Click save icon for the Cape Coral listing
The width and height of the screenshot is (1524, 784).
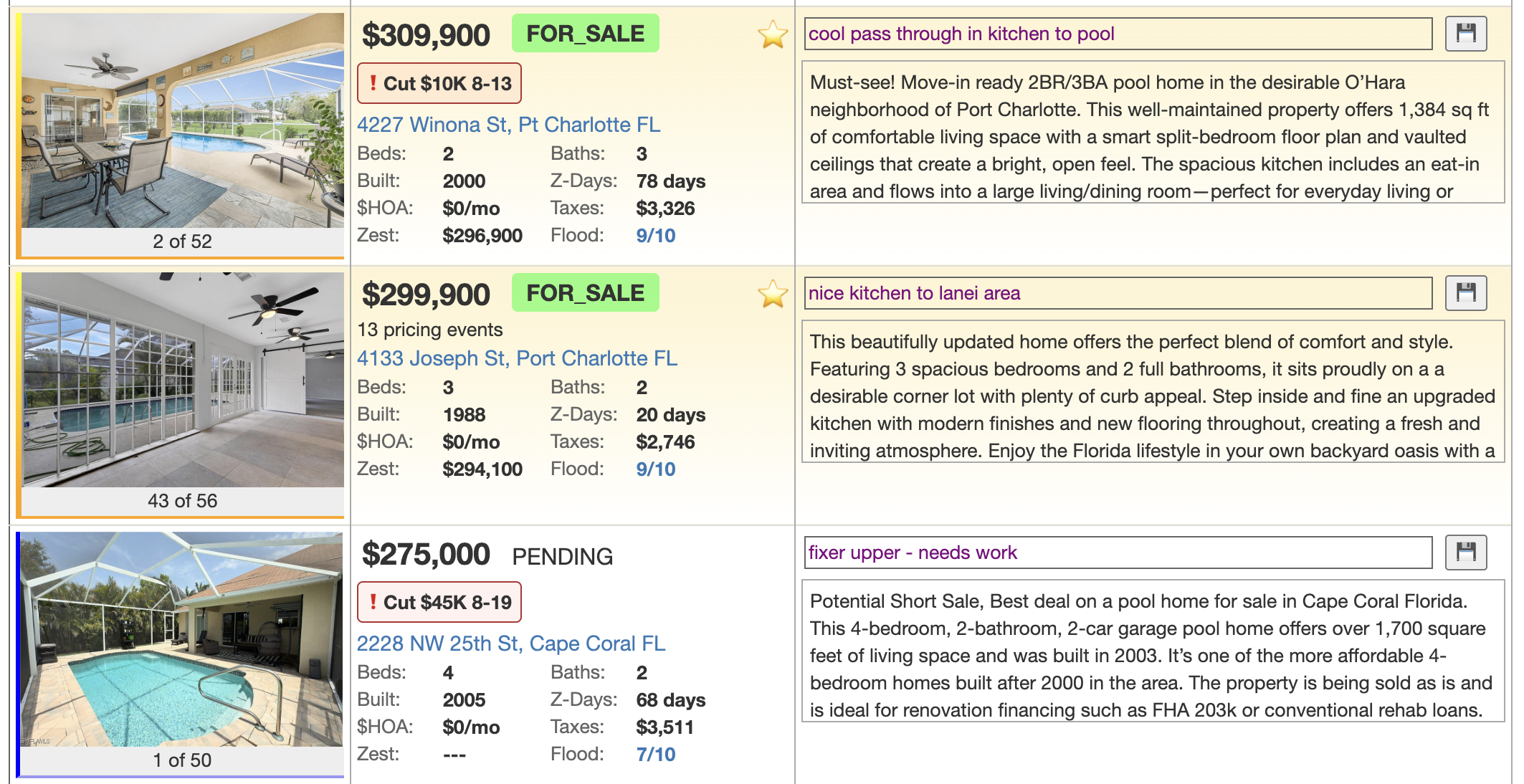click(1465, 553)
